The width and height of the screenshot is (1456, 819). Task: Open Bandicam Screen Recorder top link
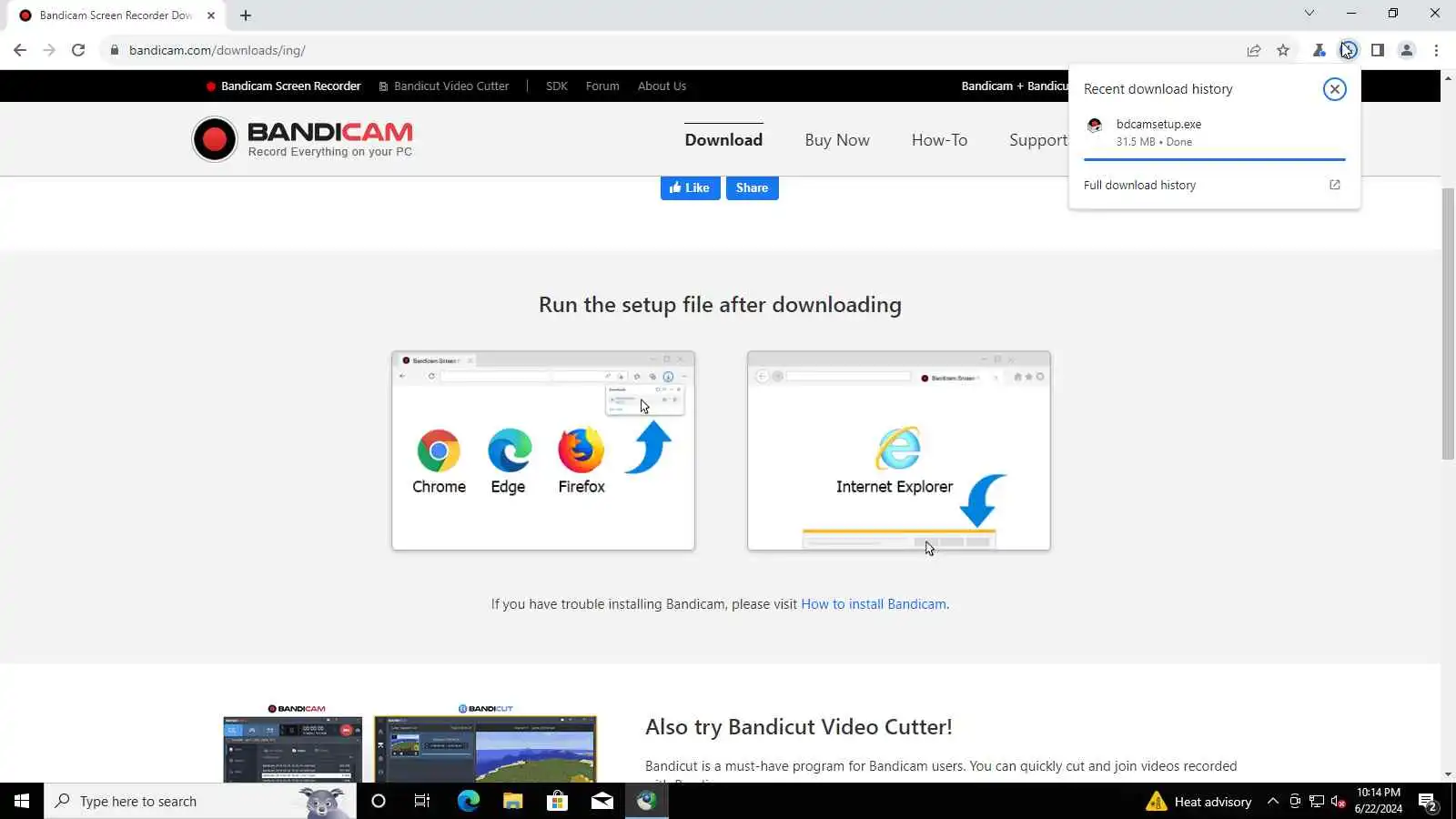pyautogui.click(x=284, y=86)
